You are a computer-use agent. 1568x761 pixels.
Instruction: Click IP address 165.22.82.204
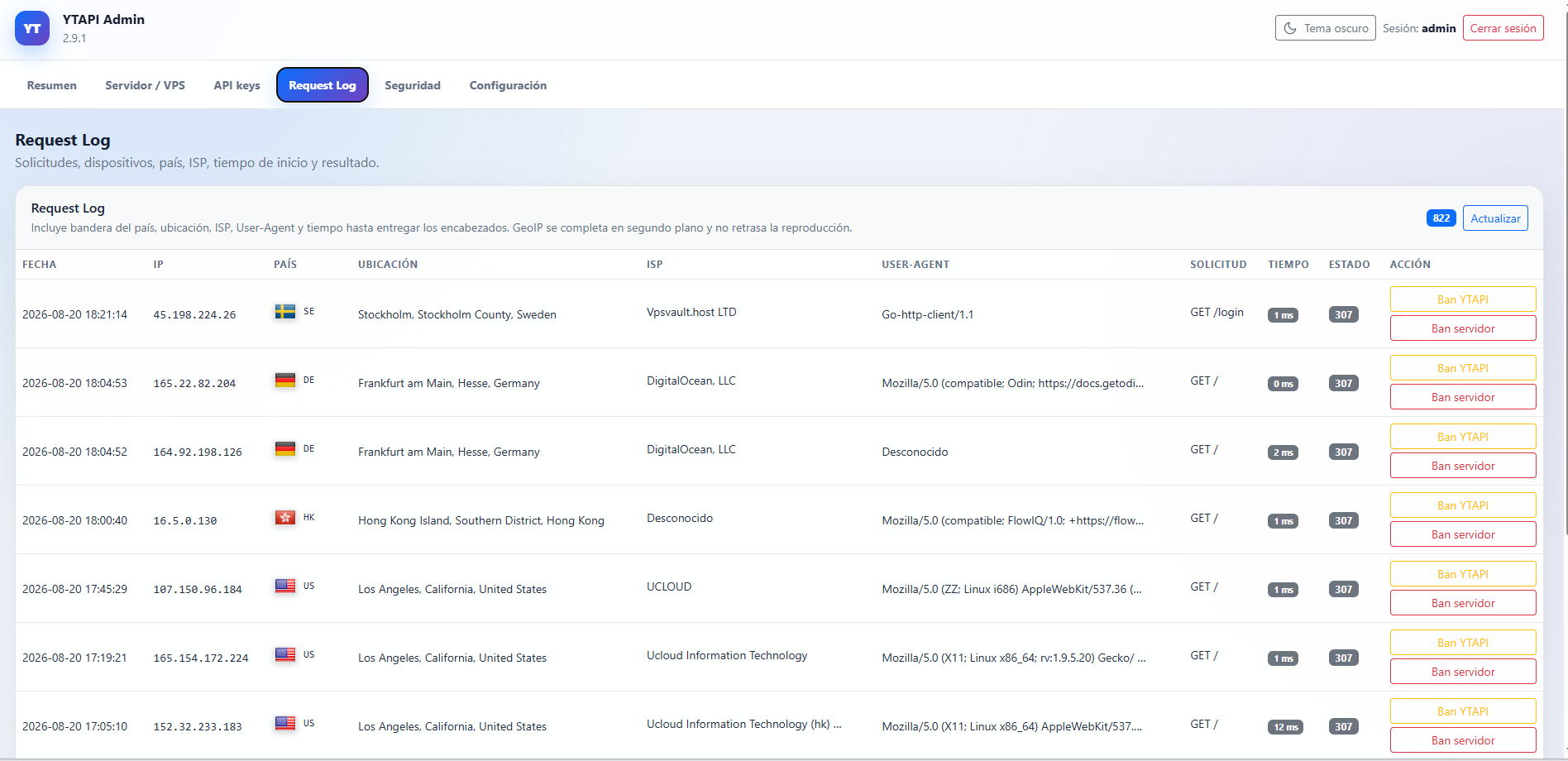click(x=194, y=384)
